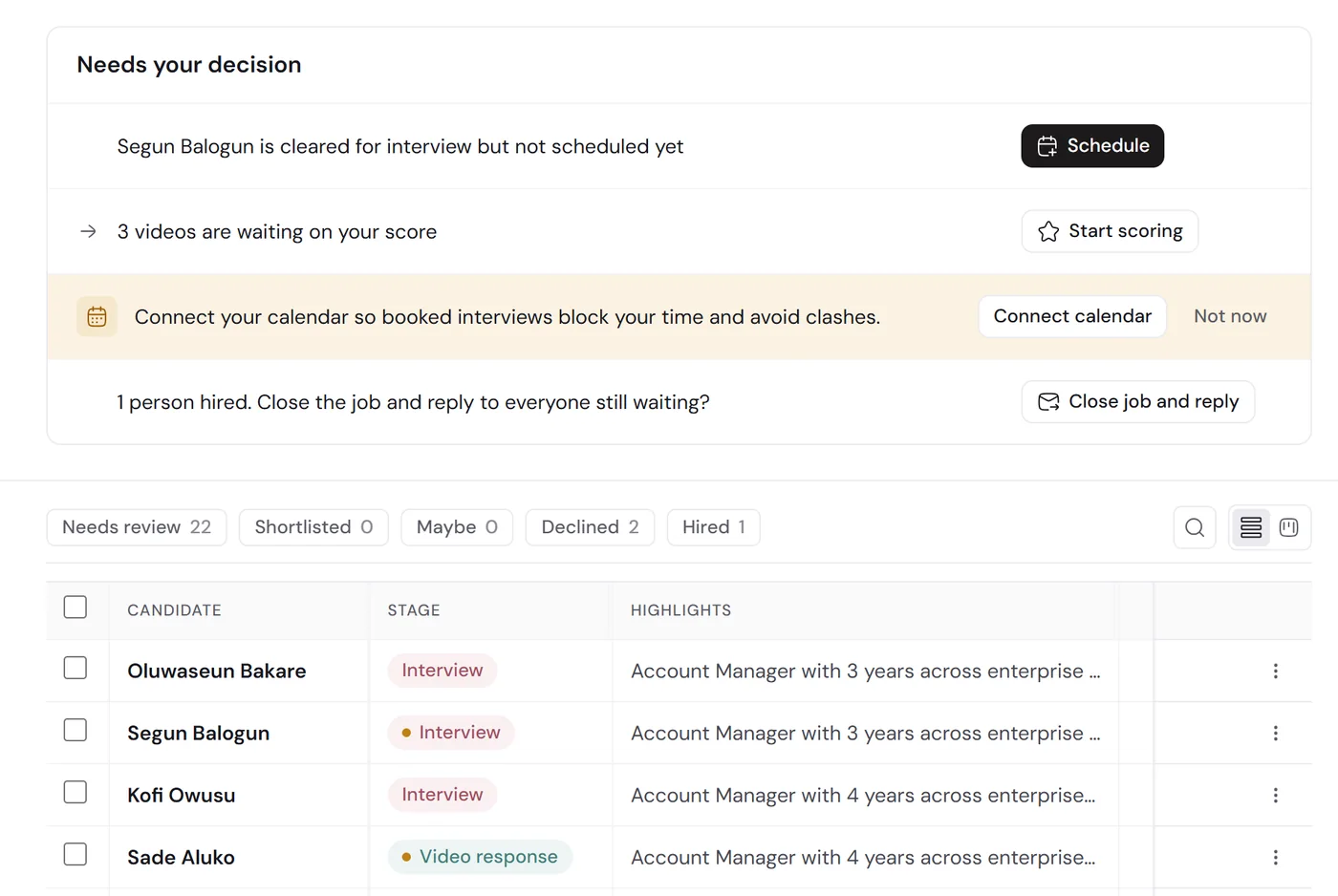Click the Connect calendar button

click(1072, 316)
